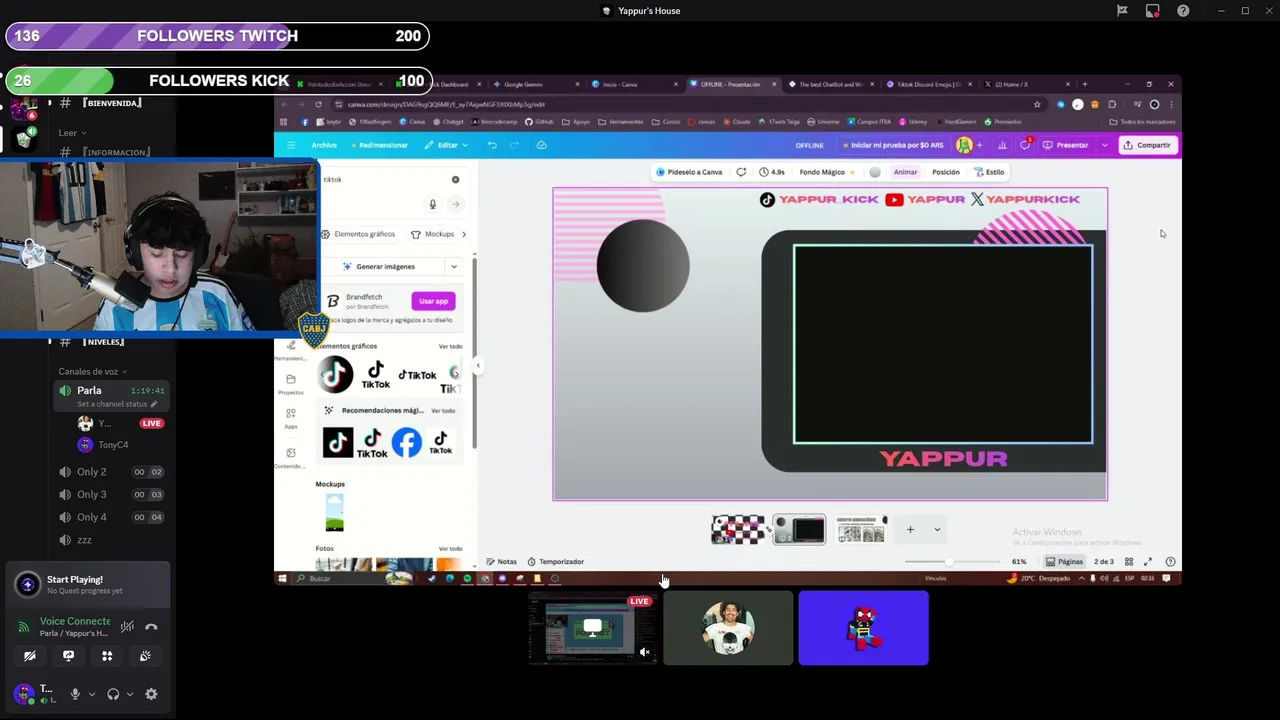Select the 'Elementos gráficos' filter chip
1280x720 pixels.
358,234
